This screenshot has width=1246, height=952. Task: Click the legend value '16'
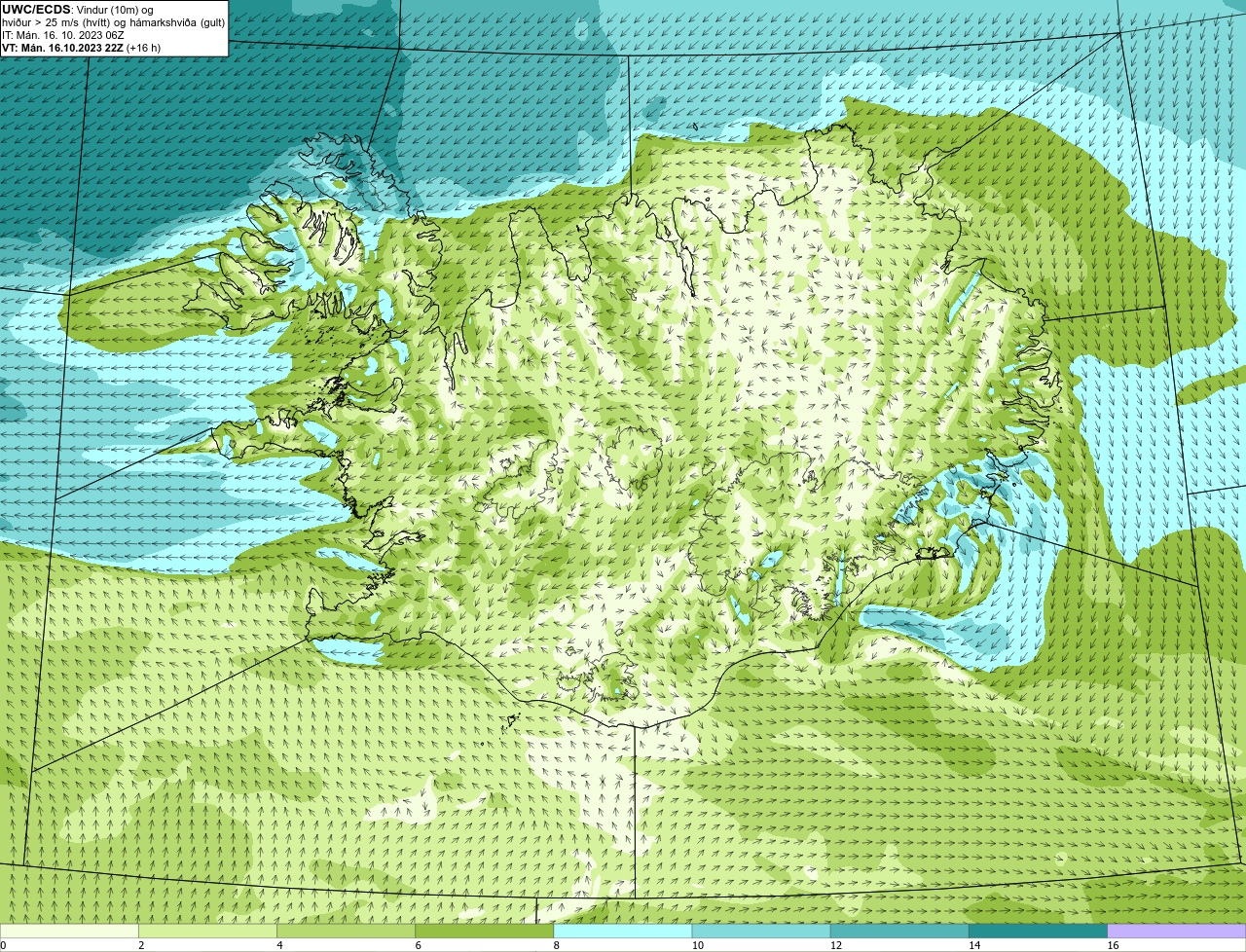1113,945
